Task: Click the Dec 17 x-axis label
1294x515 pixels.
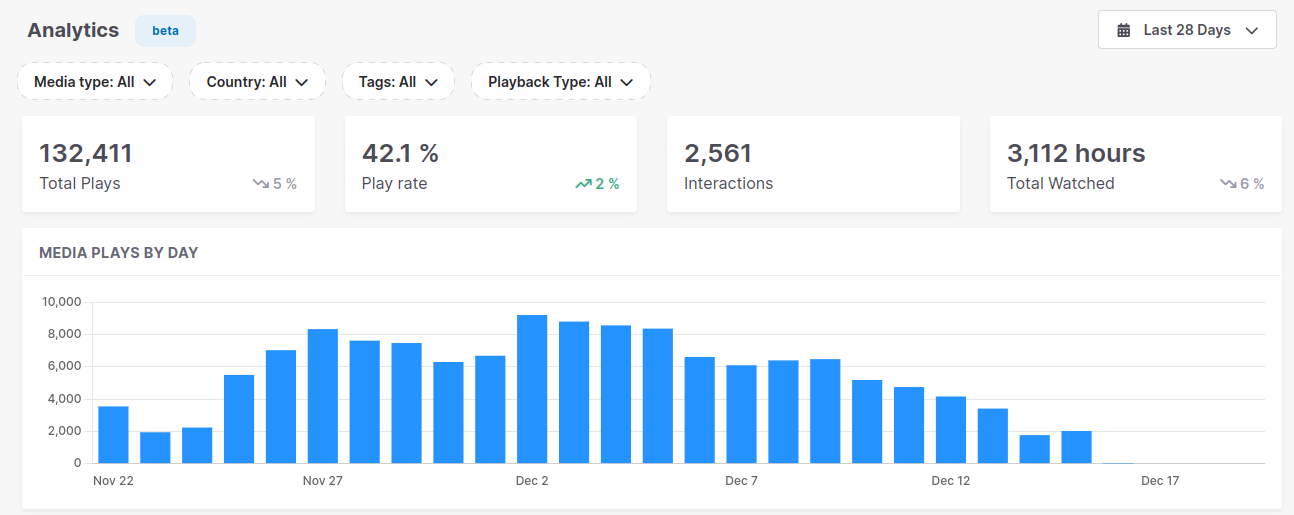Action: click(1161, 481)
